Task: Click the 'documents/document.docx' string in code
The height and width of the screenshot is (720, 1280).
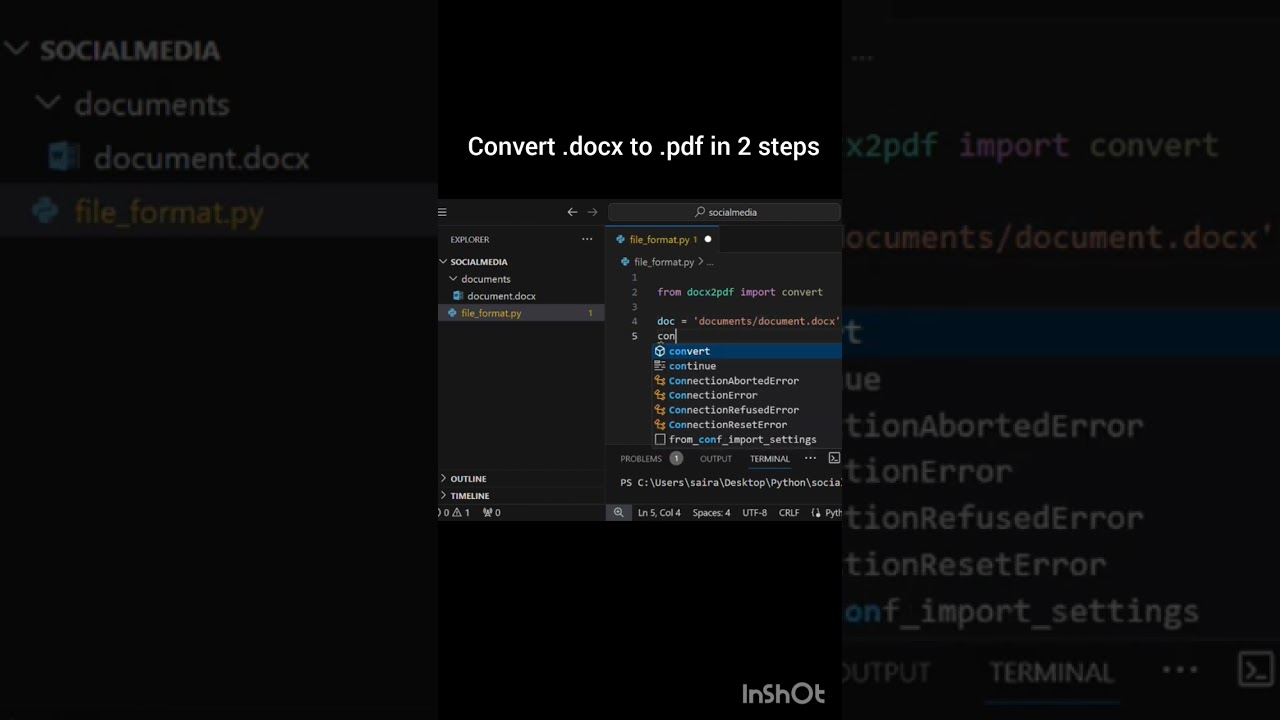Action: 767,321
